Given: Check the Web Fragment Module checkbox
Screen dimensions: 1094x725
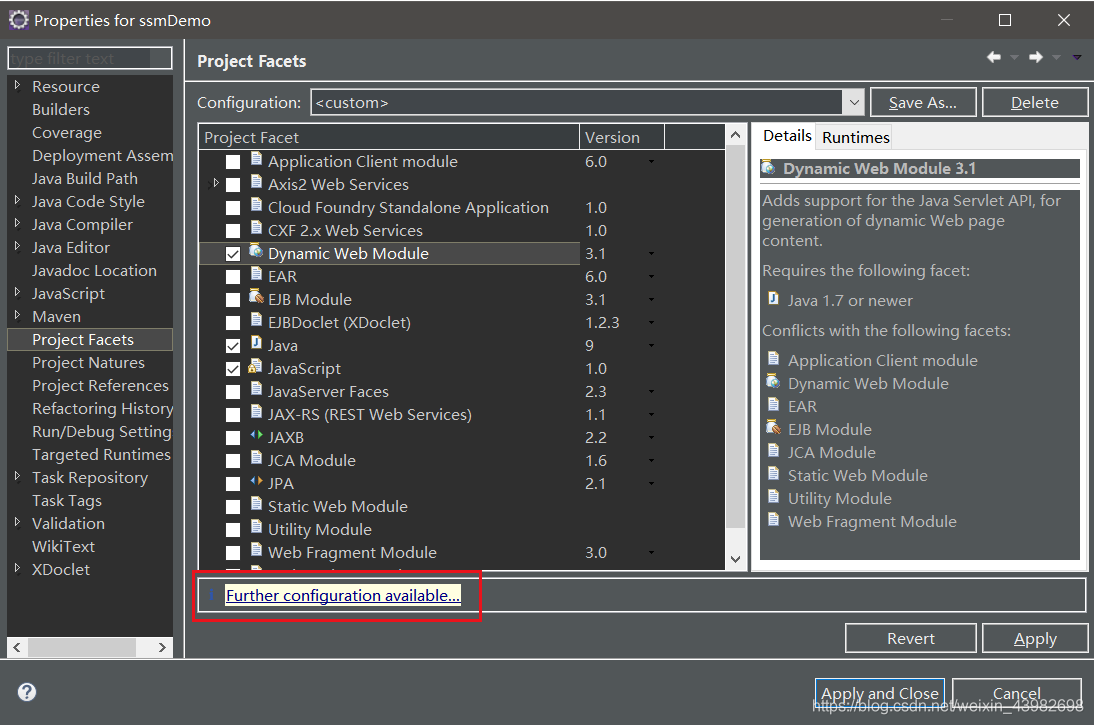Looking at the screenshot, I should [233, 553].
